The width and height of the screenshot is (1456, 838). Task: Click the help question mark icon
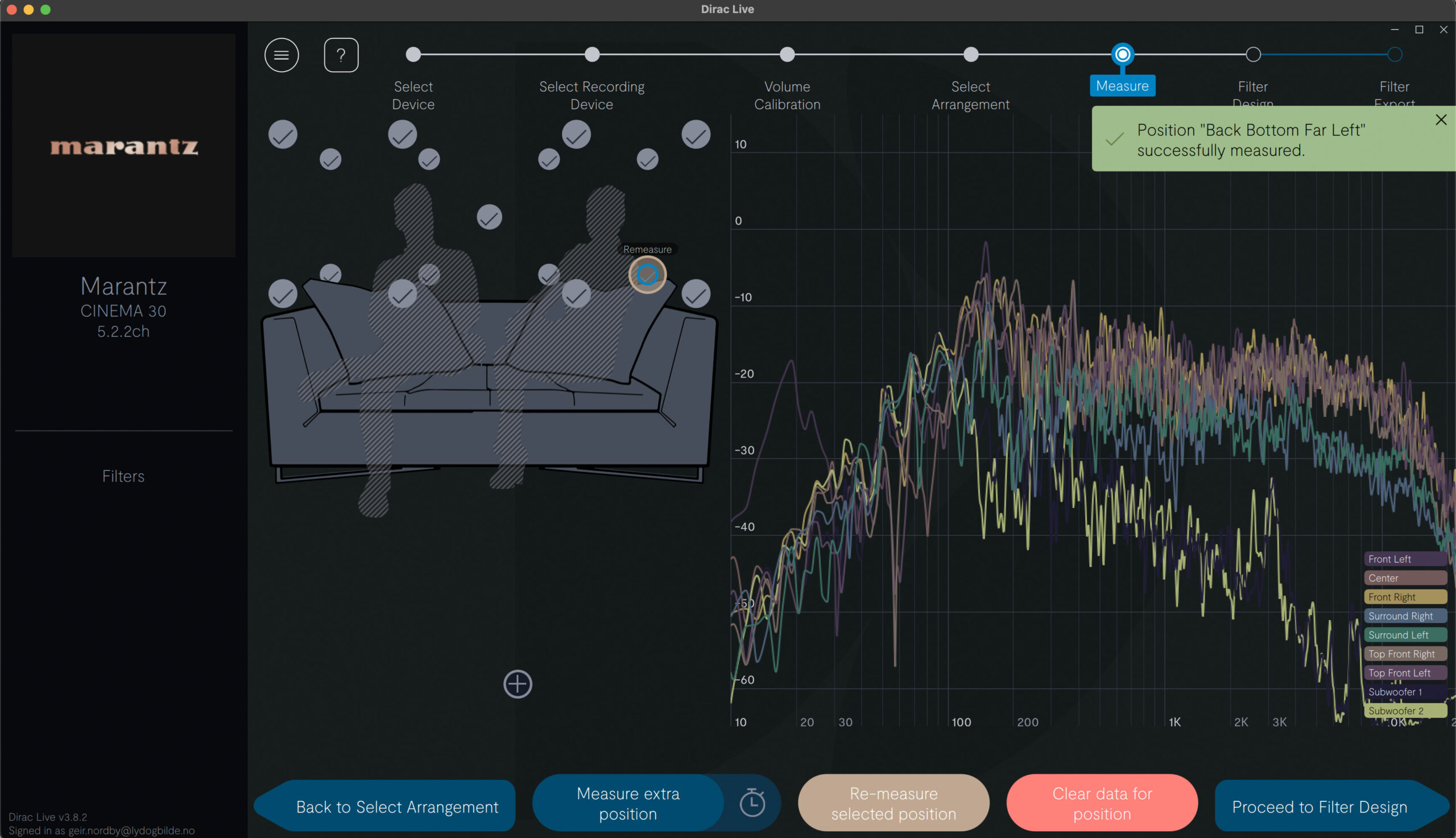click(x=341, y=55)
